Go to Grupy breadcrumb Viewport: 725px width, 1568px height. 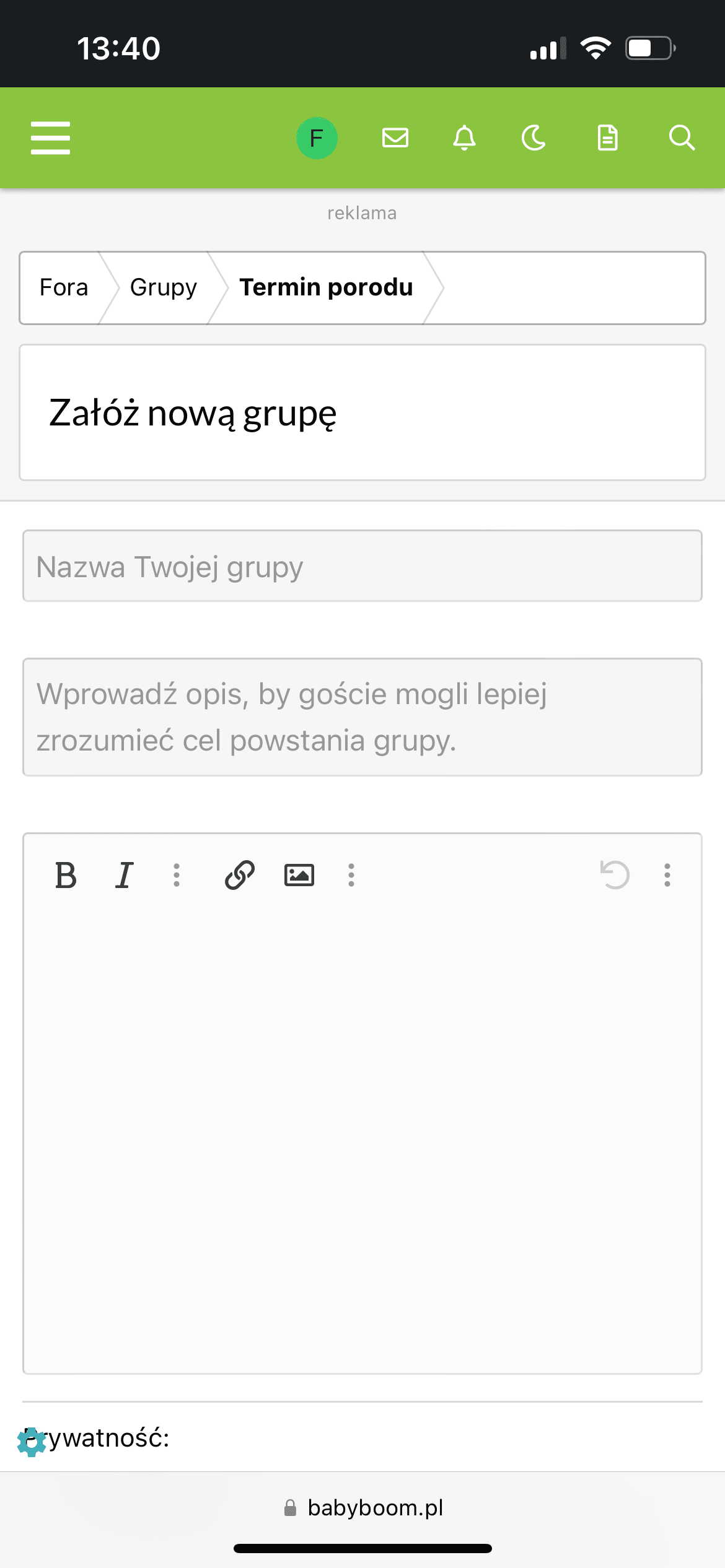click(163, 287)
